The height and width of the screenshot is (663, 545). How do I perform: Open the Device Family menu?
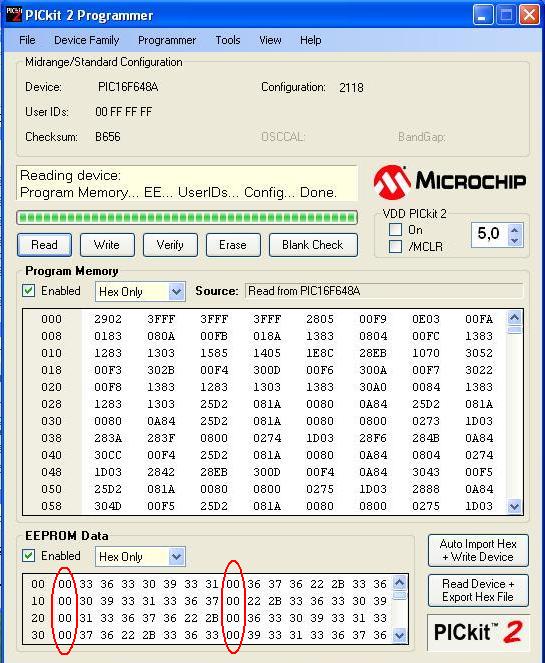[x=87, y=40]
